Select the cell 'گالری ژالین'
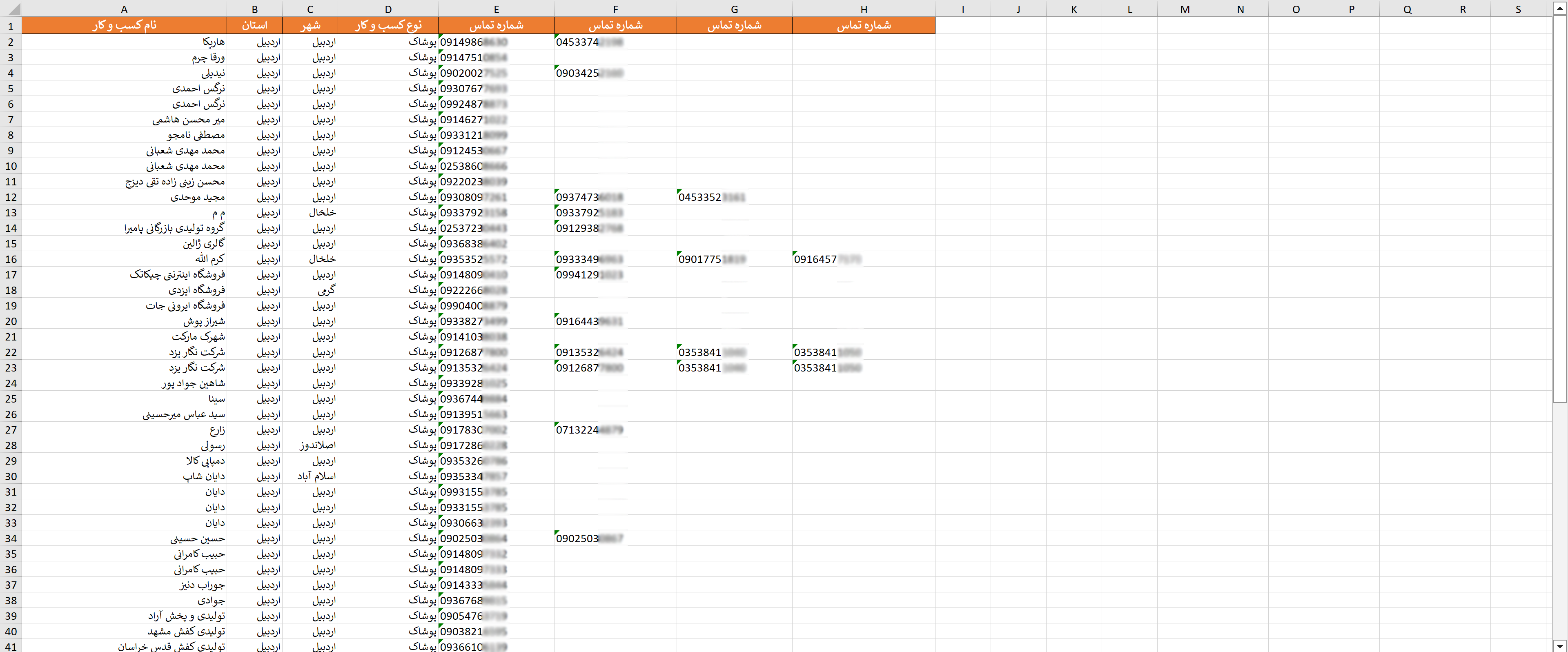Screen dimensions: 1568x652 click(x=124, y=243)
